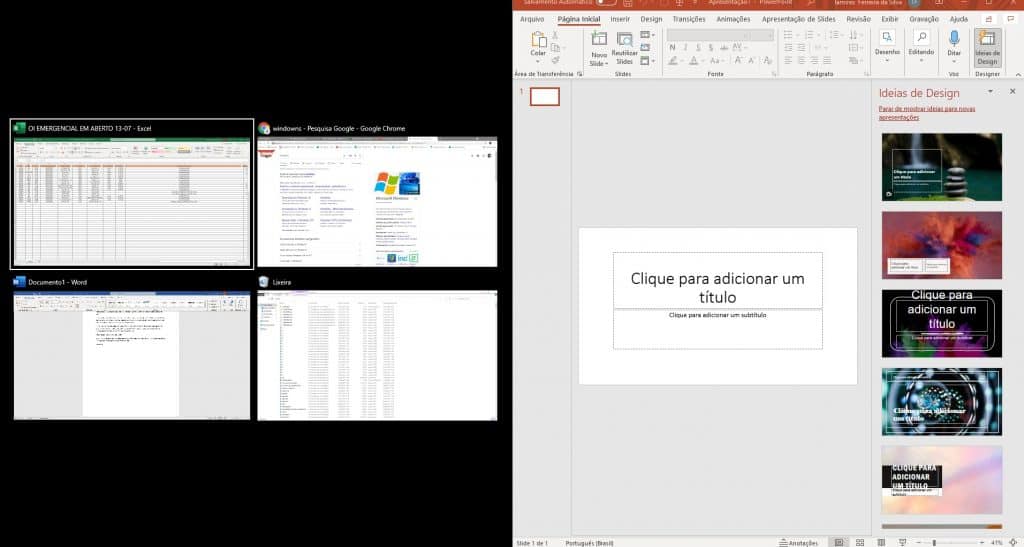
Task: Click the numbered list icon
Action: (810, 35)
